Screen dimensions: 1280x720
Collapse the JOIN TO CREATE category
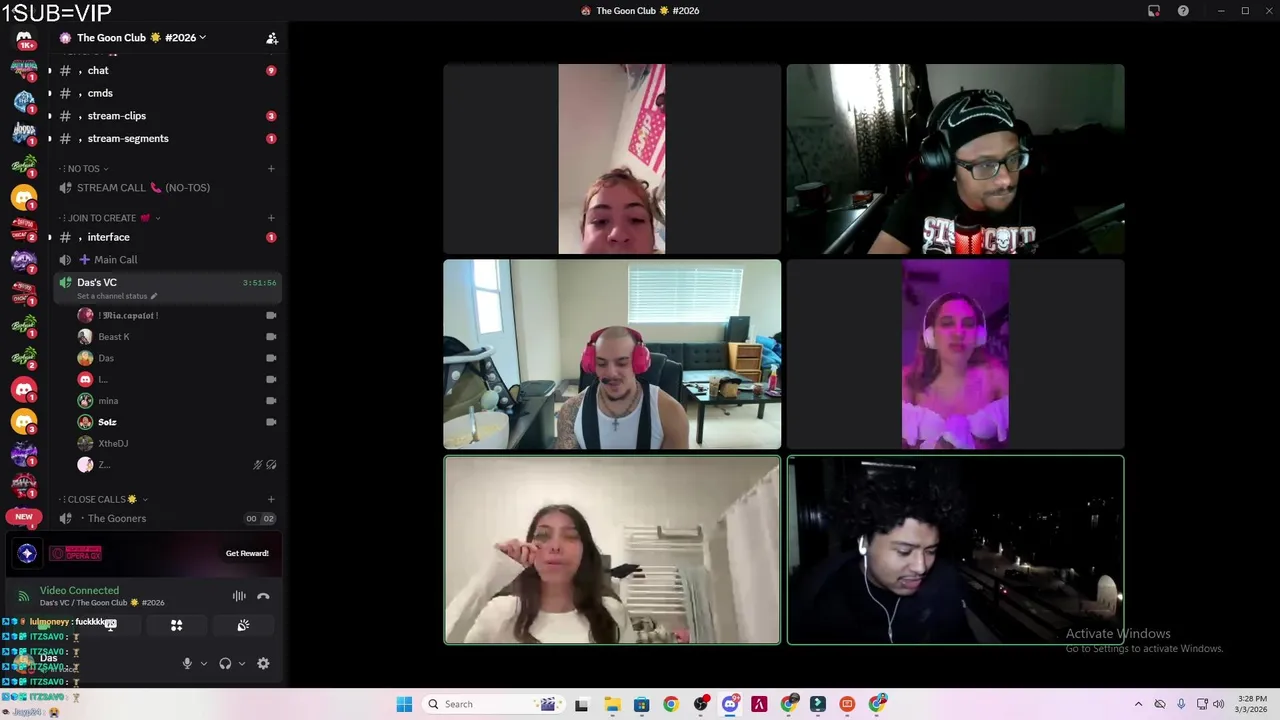pyautogui.click(x=110, y=218)
